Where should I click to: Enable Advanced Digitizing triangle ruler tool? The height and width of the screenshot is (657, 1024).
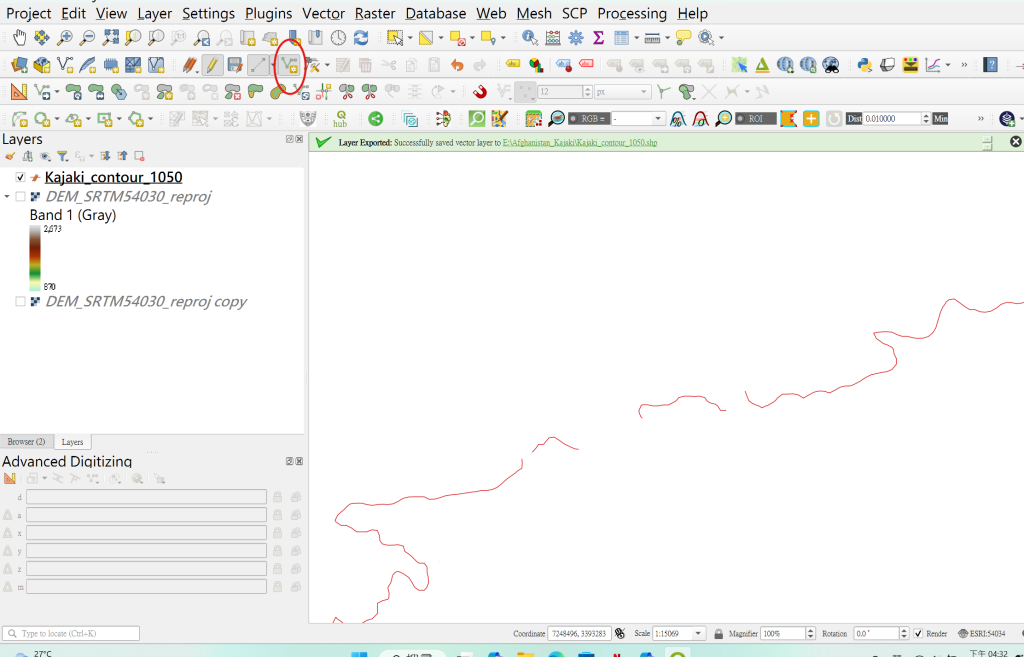(x=19, y=92)
